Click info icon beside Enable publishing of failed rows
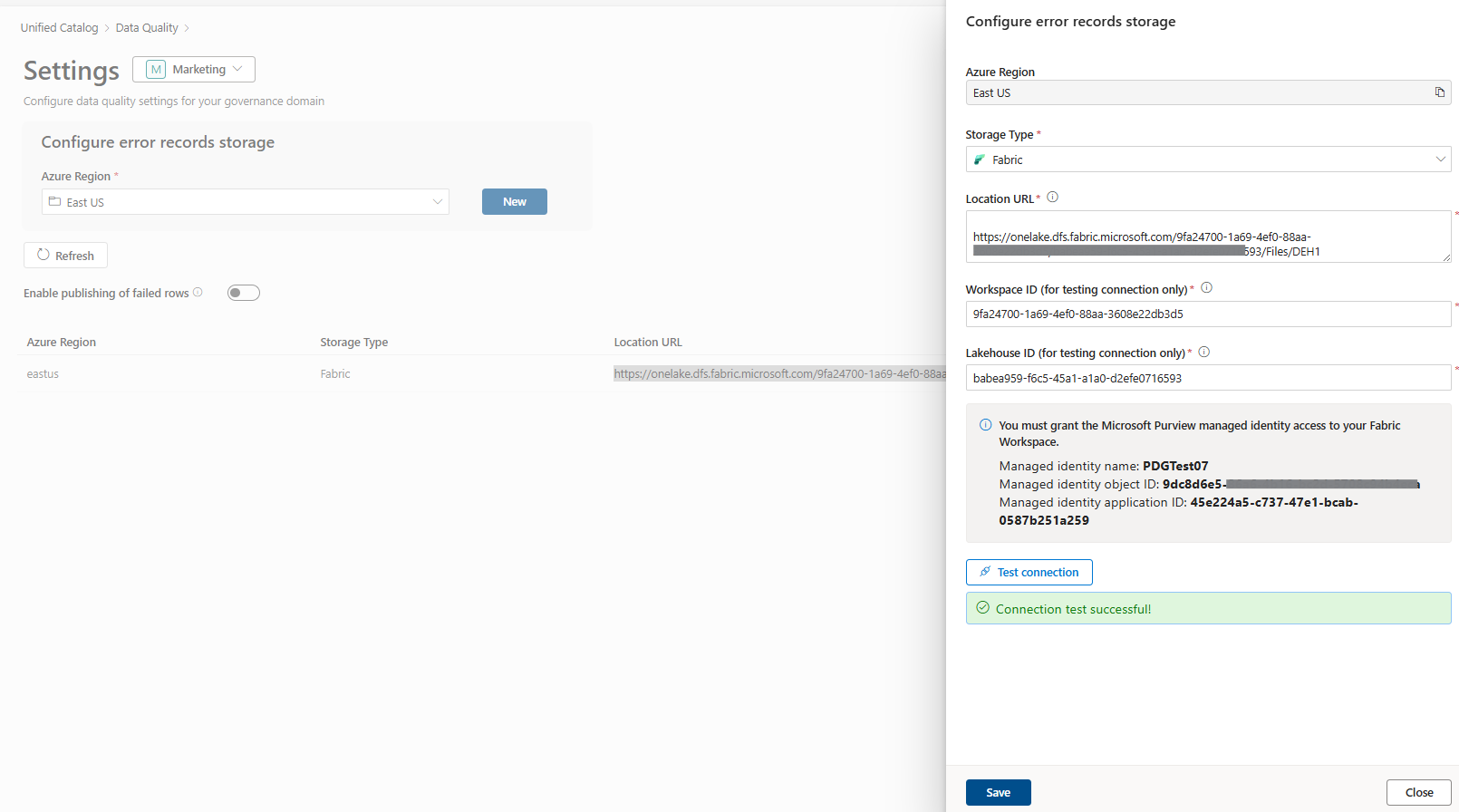1459x812 pixels. click(x=198, y=292)
